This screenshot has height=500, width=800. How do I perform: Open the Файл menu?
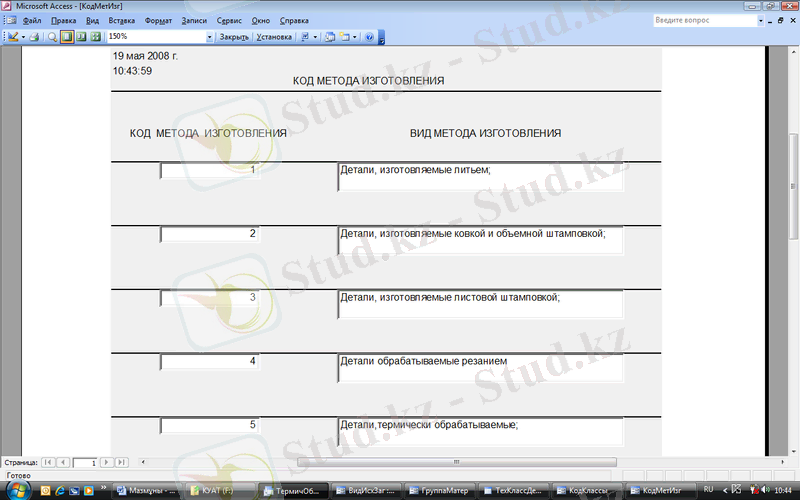(32, 21)
